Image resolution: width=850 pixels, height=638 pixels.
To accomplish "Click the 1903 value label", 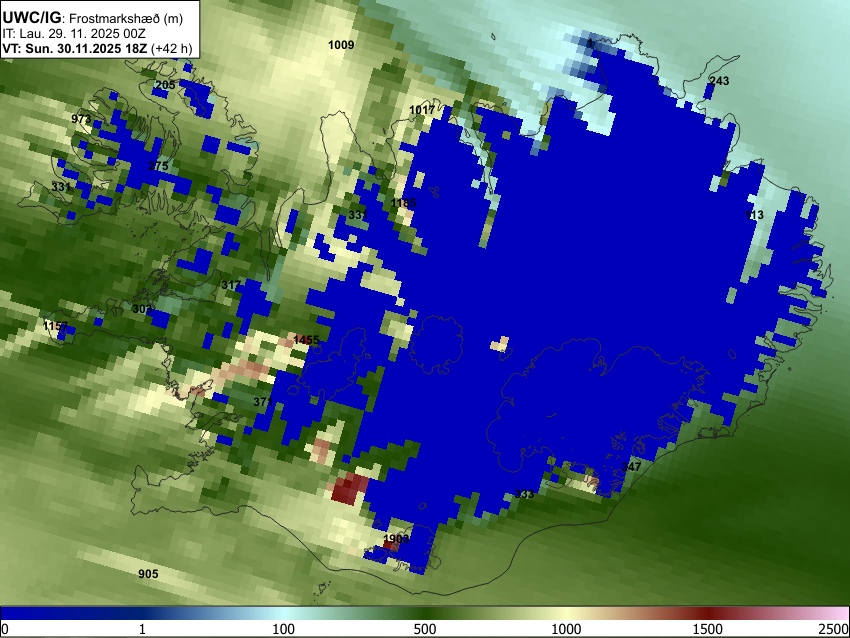I will 396,539.
